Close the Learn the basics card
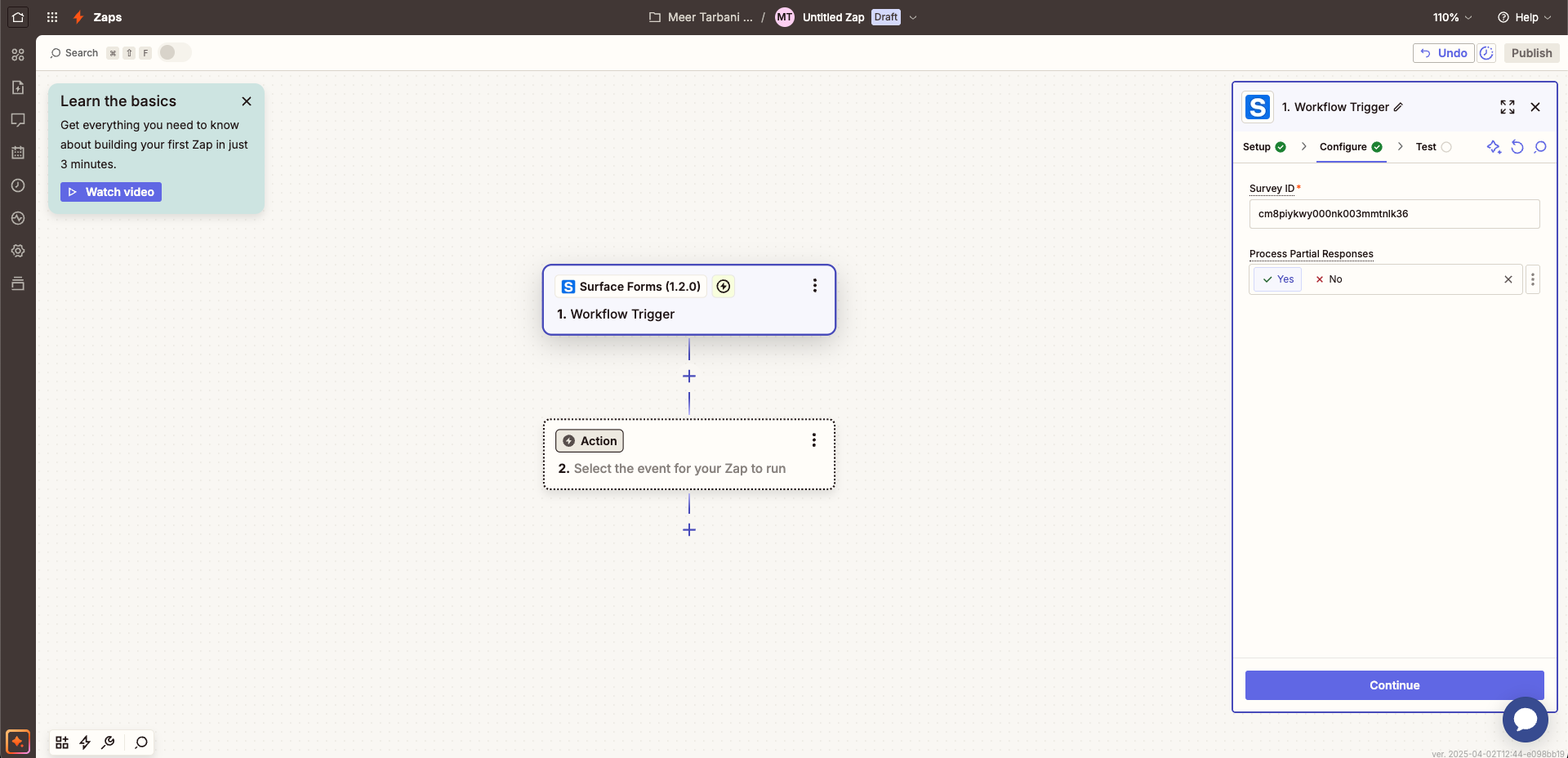 (x=247, y=101)
